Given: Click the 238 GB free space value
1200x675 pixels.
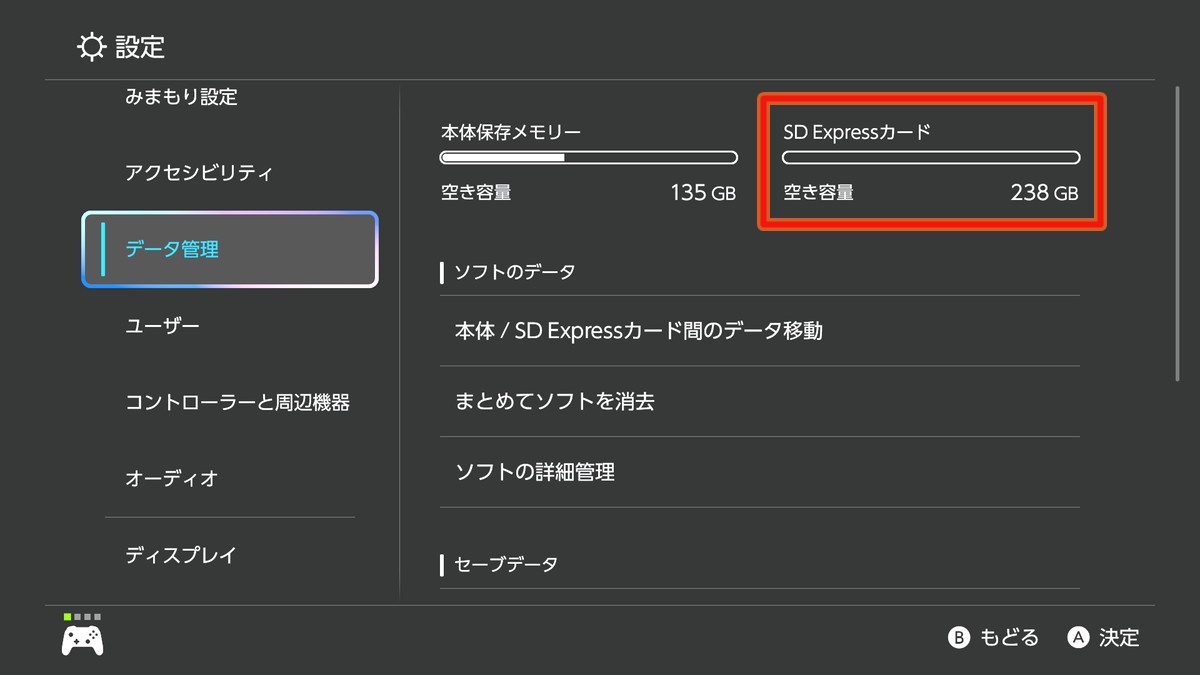Looking at the screenshot, I should (1044, 193).
